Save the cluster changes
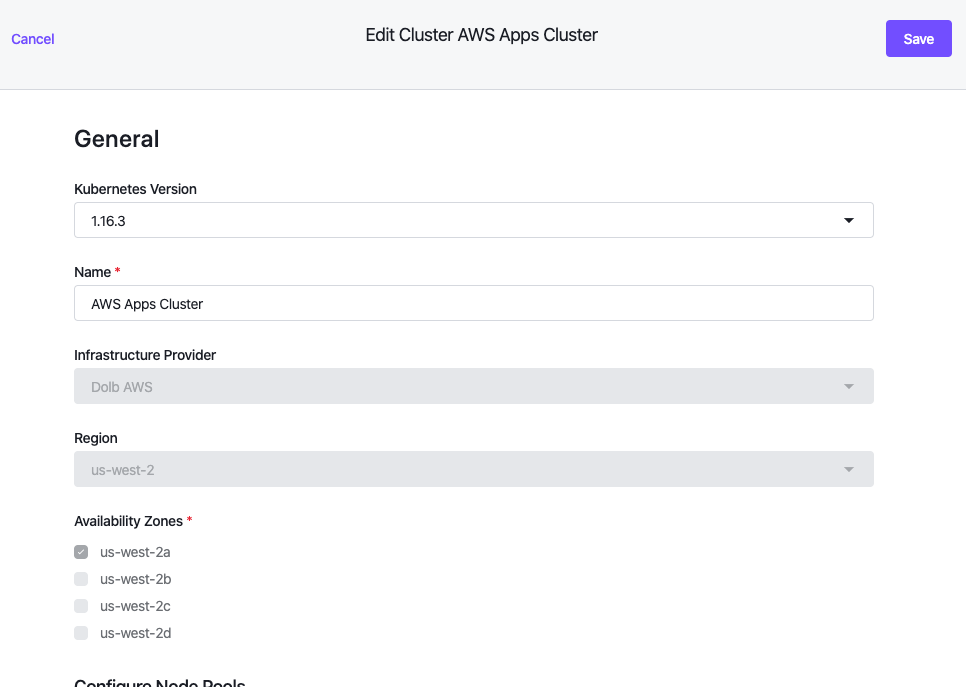966x687 pixels. (919, 39)
